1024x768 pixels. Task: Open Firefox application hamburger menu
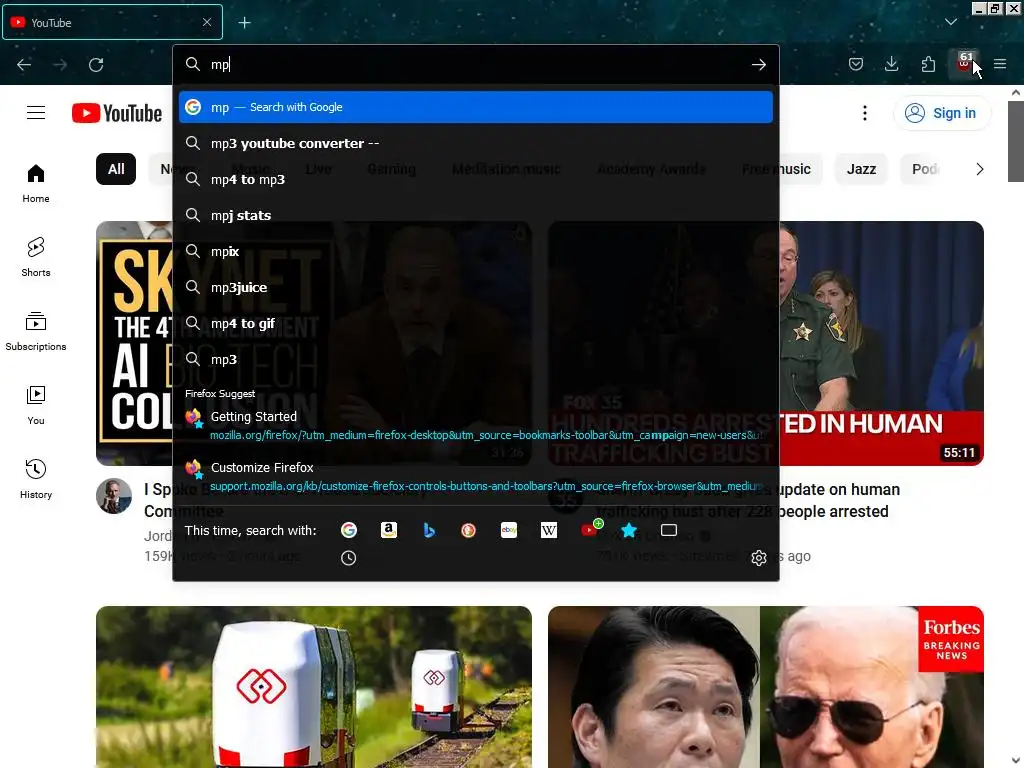click(1000, 64)
